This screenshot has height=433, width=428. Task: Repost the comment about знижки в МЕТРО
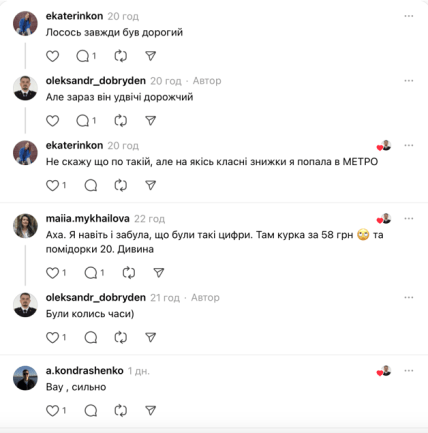pyautogui.click(x=120, y=185)
